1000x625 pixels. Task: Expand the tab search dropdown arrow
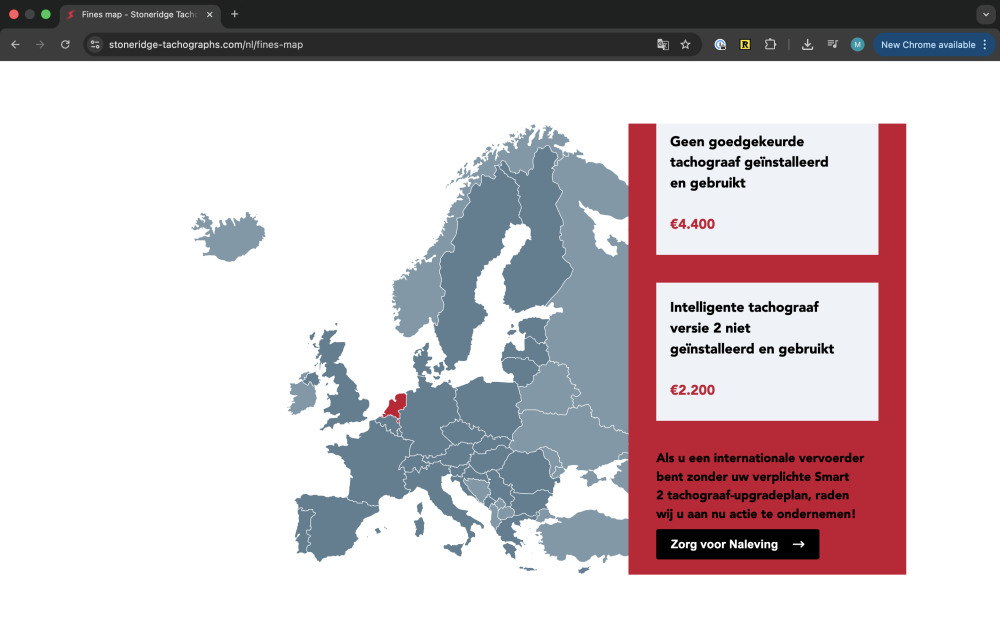tap(985, 14)
